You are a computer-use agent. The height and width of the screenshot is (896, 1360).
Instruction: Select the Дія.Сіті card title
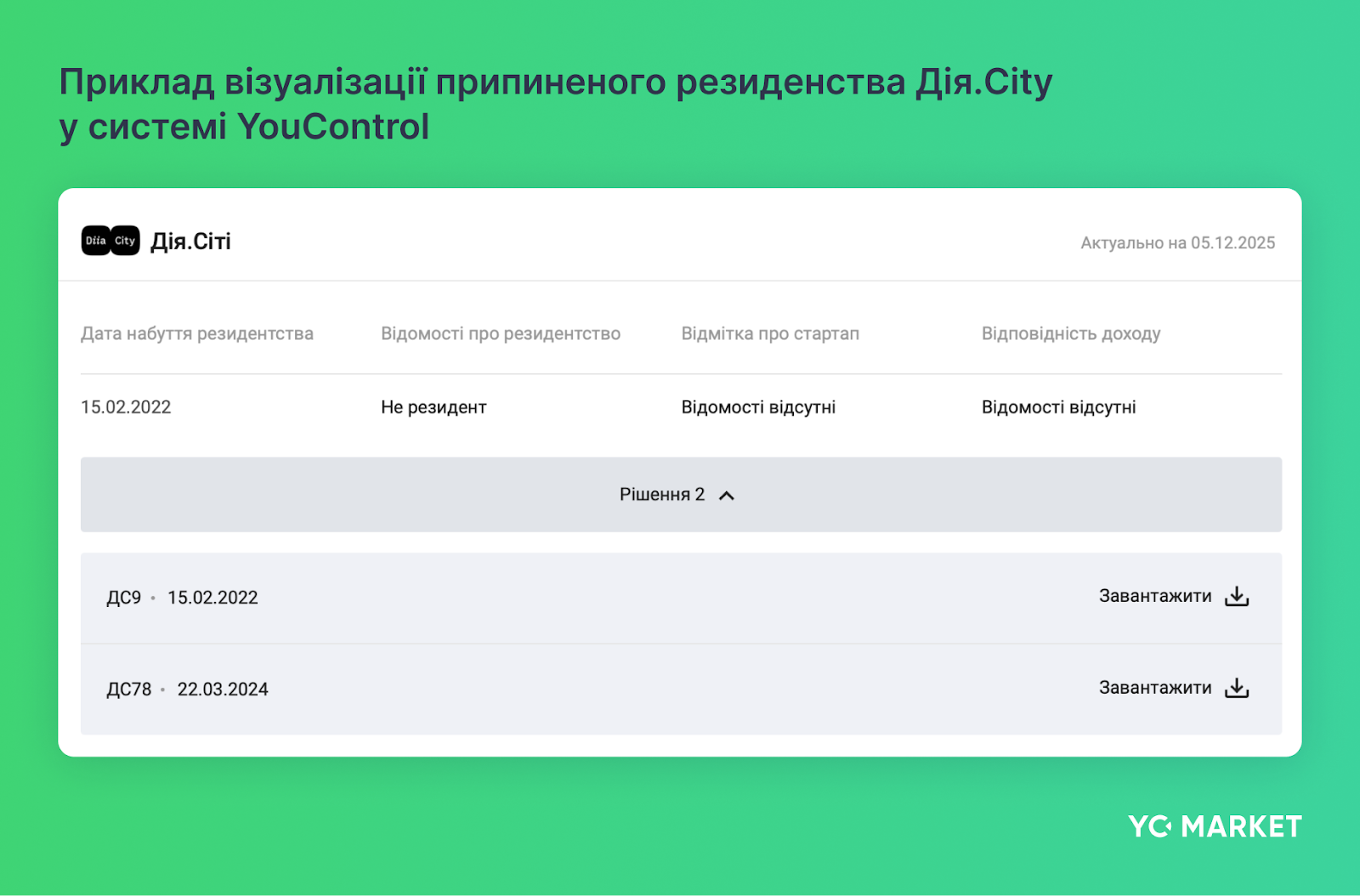[189, 241]
